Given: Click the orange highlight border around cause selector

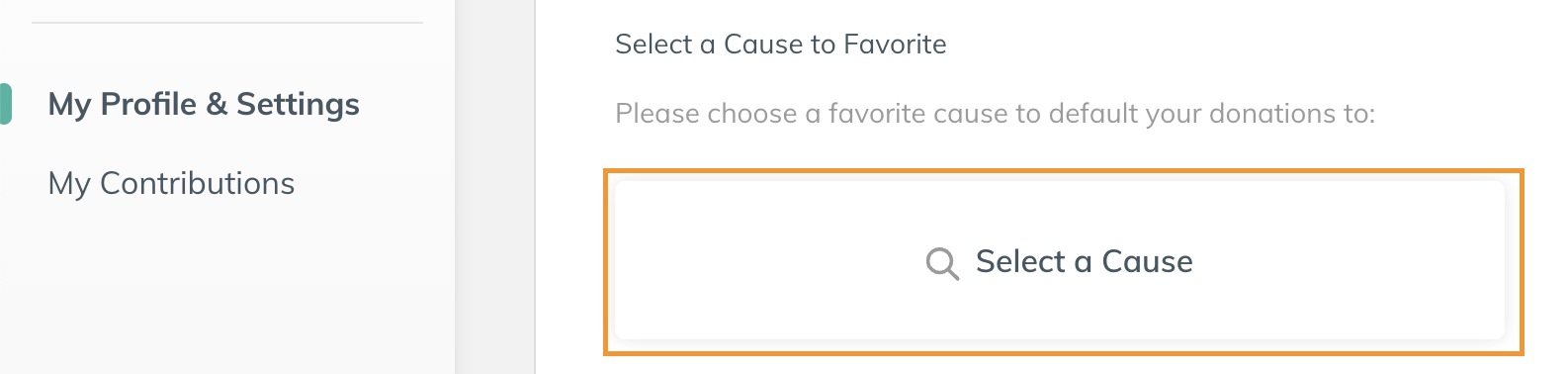Looking at the screenshot, I should click(1064, 170).
